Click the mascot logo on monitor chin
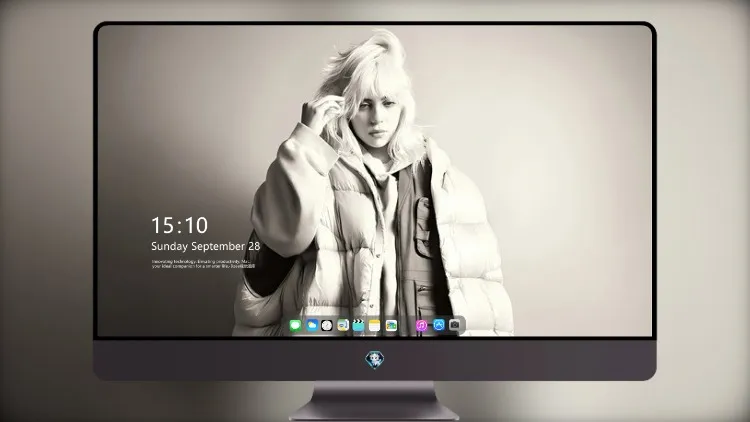 (375, 360)
